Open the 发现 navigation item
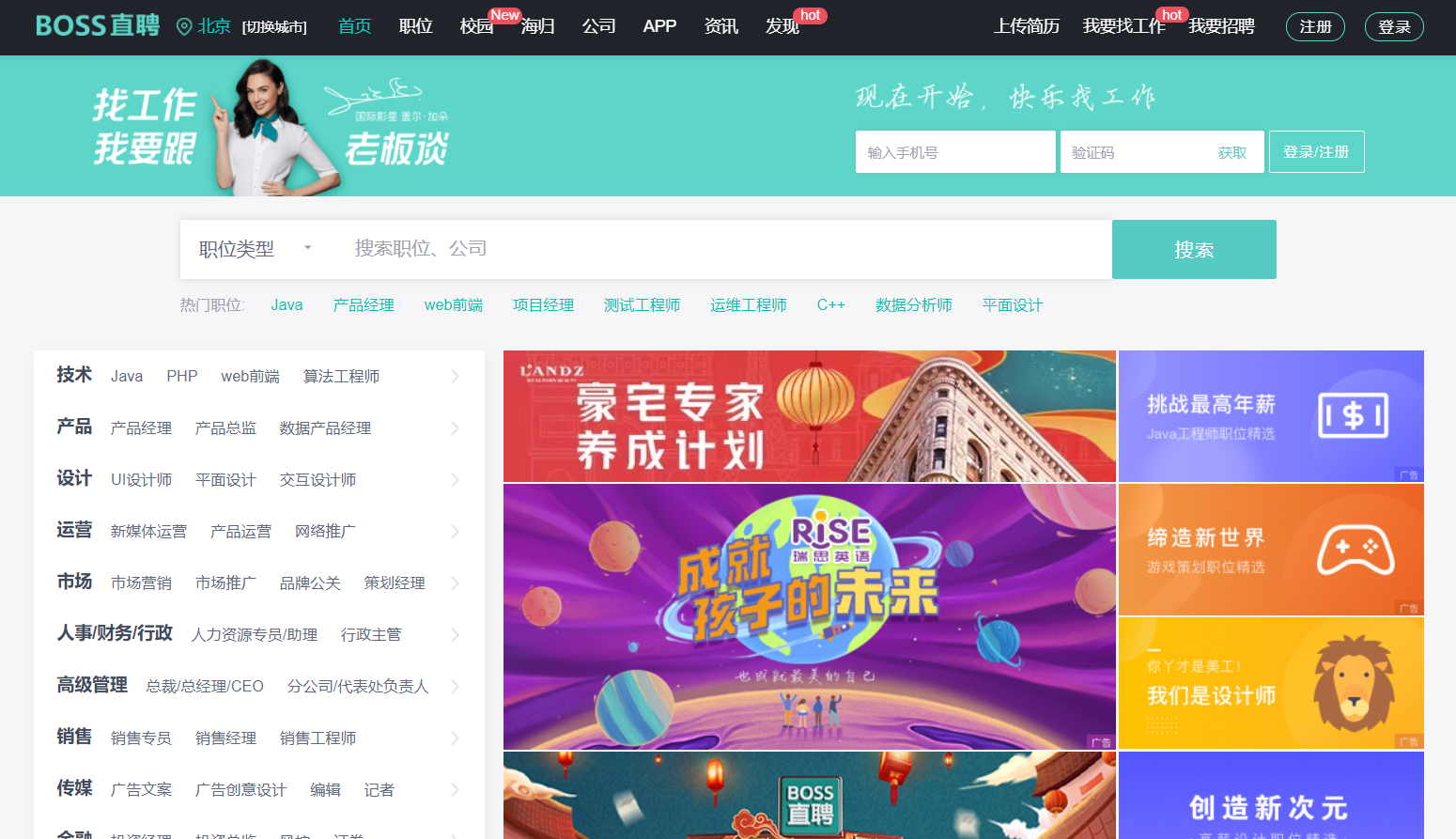 coord(782,26)
